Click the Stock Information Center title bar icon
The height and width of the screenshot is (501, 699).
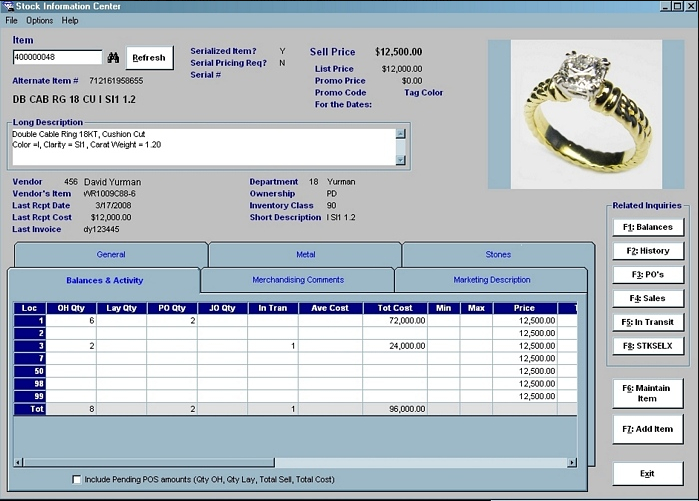(8, 7)
